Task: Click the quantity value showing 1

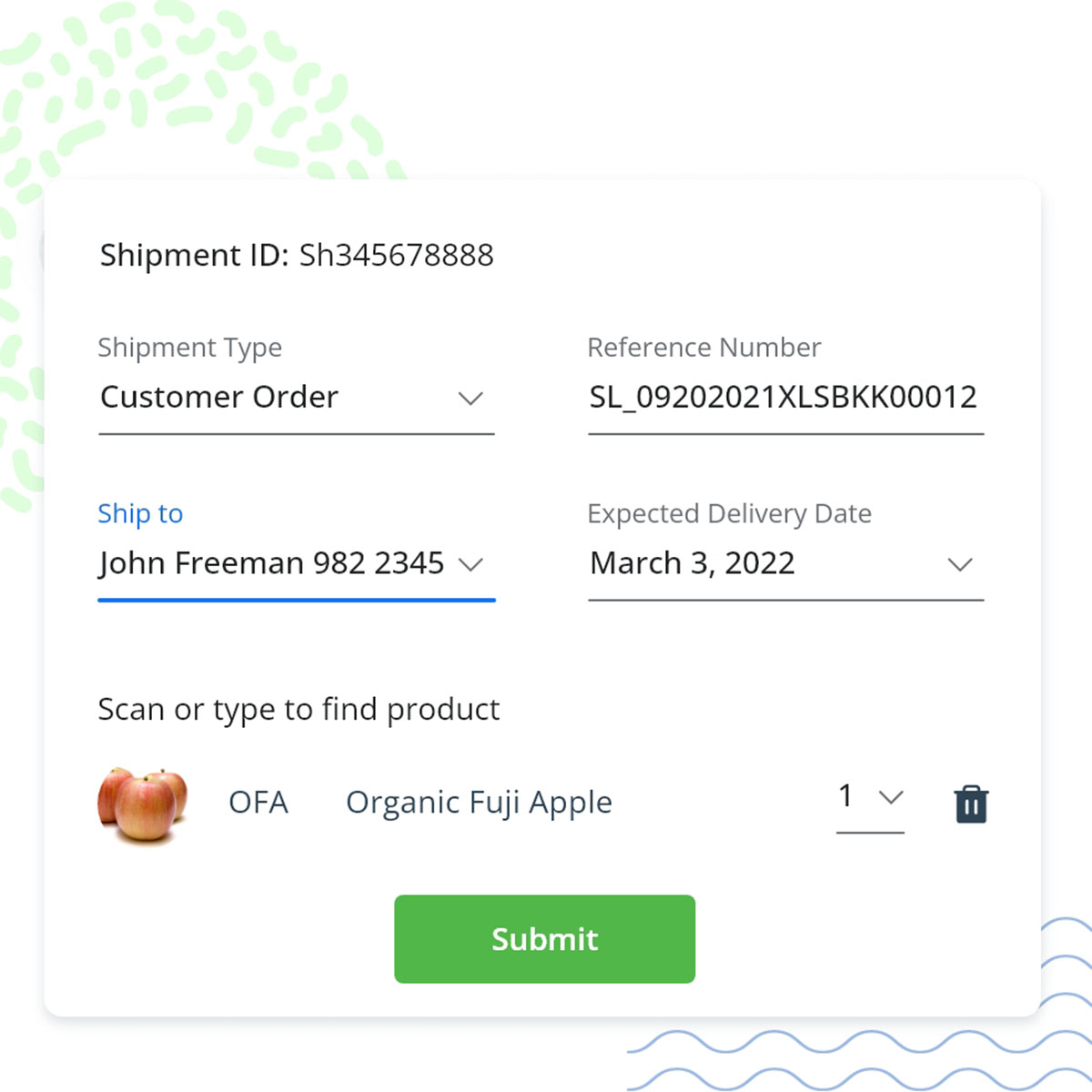Action: click(x=846, y=797)
